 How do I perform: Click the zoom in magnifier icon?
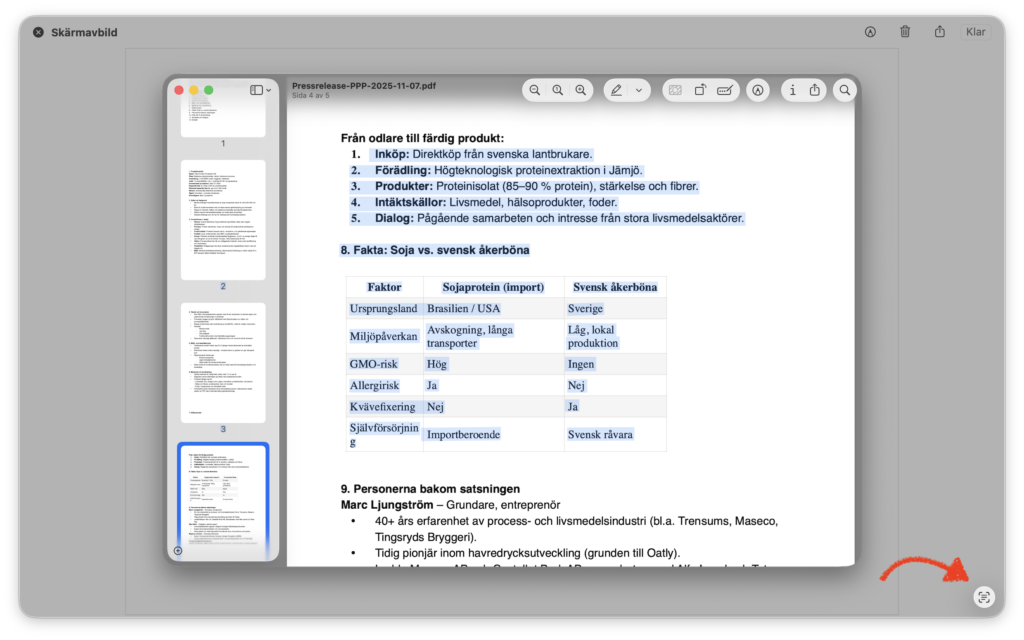tap(581, 90)
